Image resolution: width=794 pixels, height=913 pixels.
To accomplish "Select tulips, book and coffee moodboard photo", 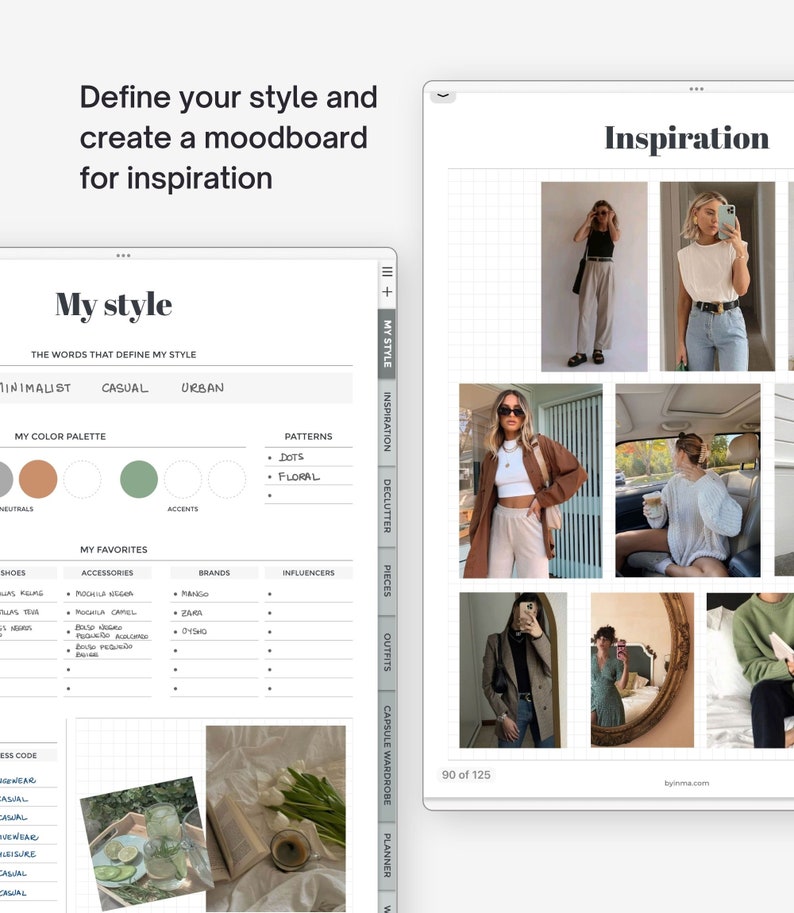I will pos(276,819).
